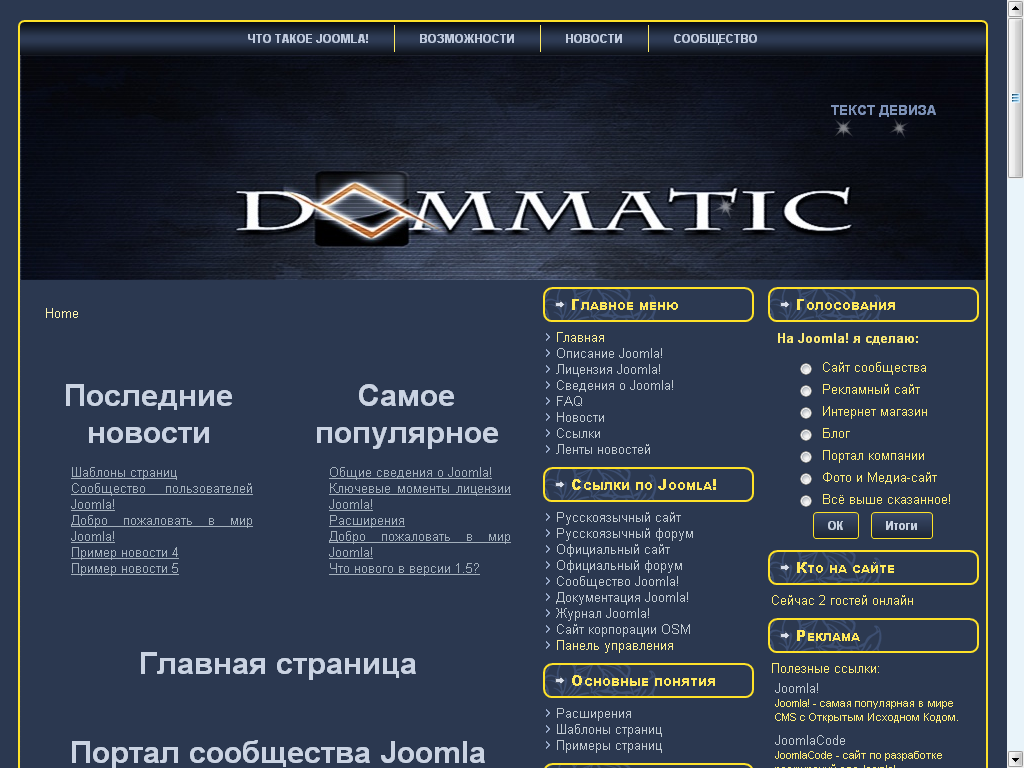
Task: Click the arrow icon on Голосования panel header
Action: pos(786,304)
